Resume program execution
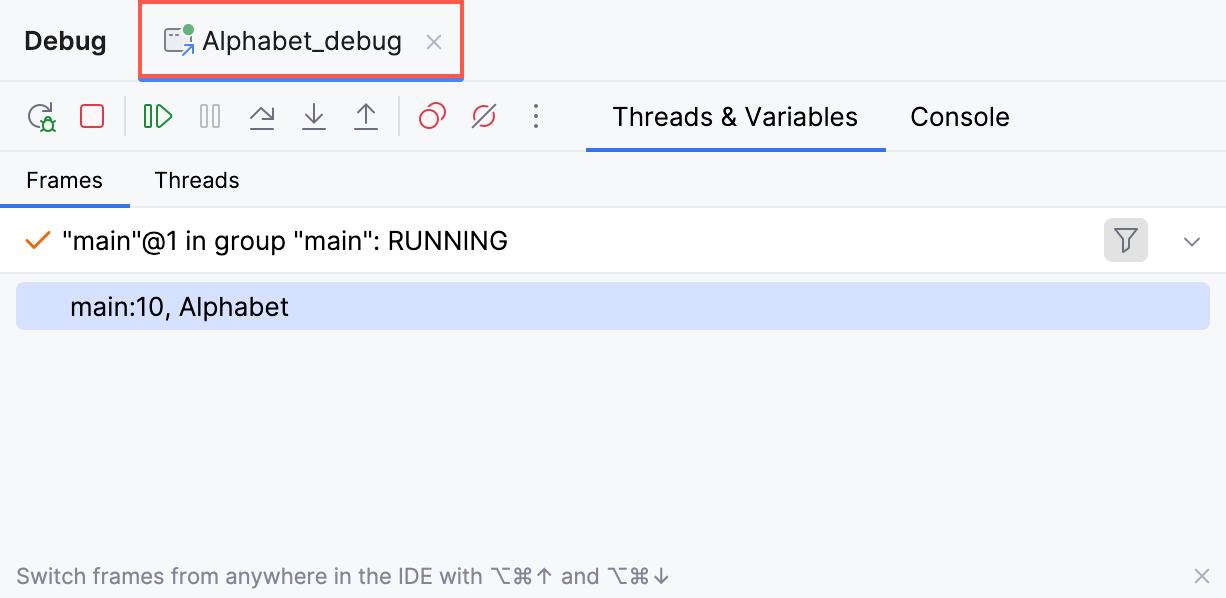 (157, 116)
